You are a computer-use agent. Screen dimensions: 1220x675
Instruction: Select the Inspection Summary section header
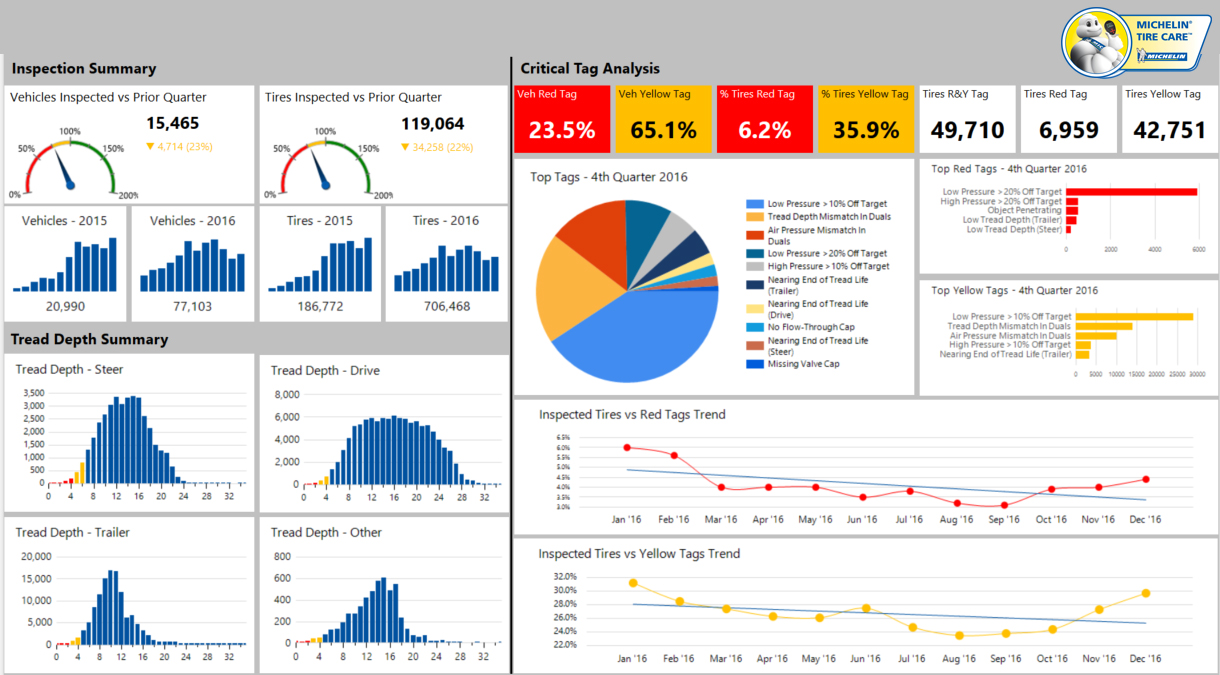(82, 69)
